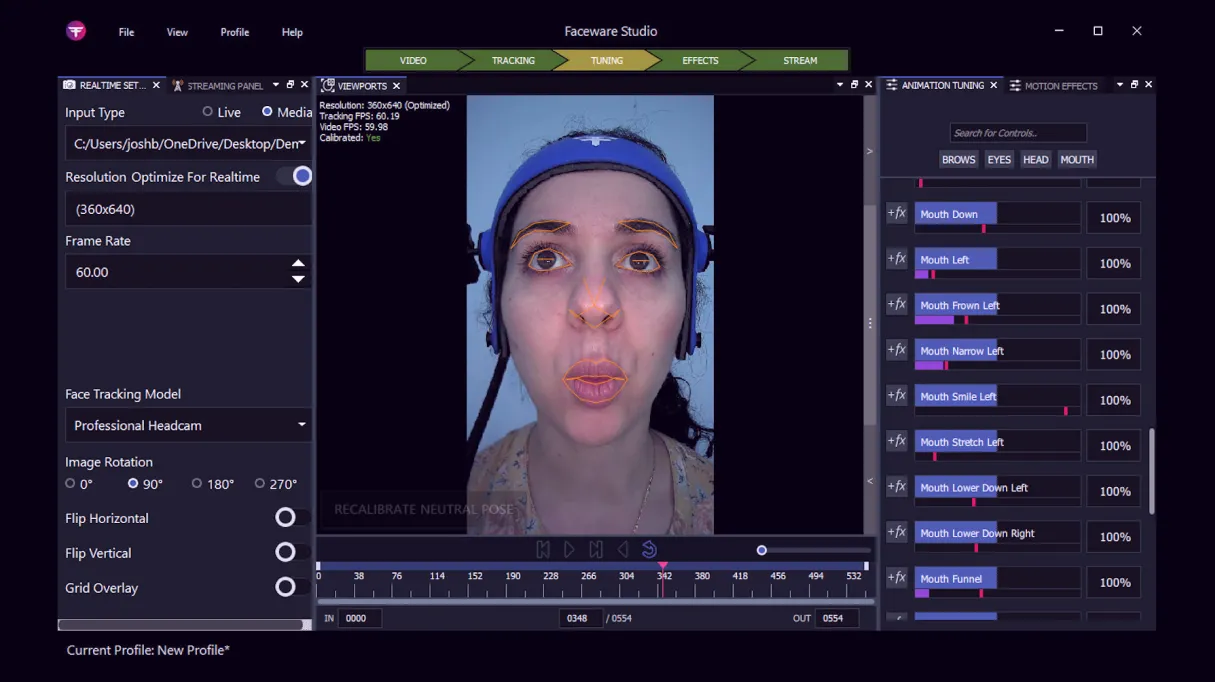The image size is (1215, 682).
Task: Switch to Motion Effects tab
Action: tap(1053, 86)
